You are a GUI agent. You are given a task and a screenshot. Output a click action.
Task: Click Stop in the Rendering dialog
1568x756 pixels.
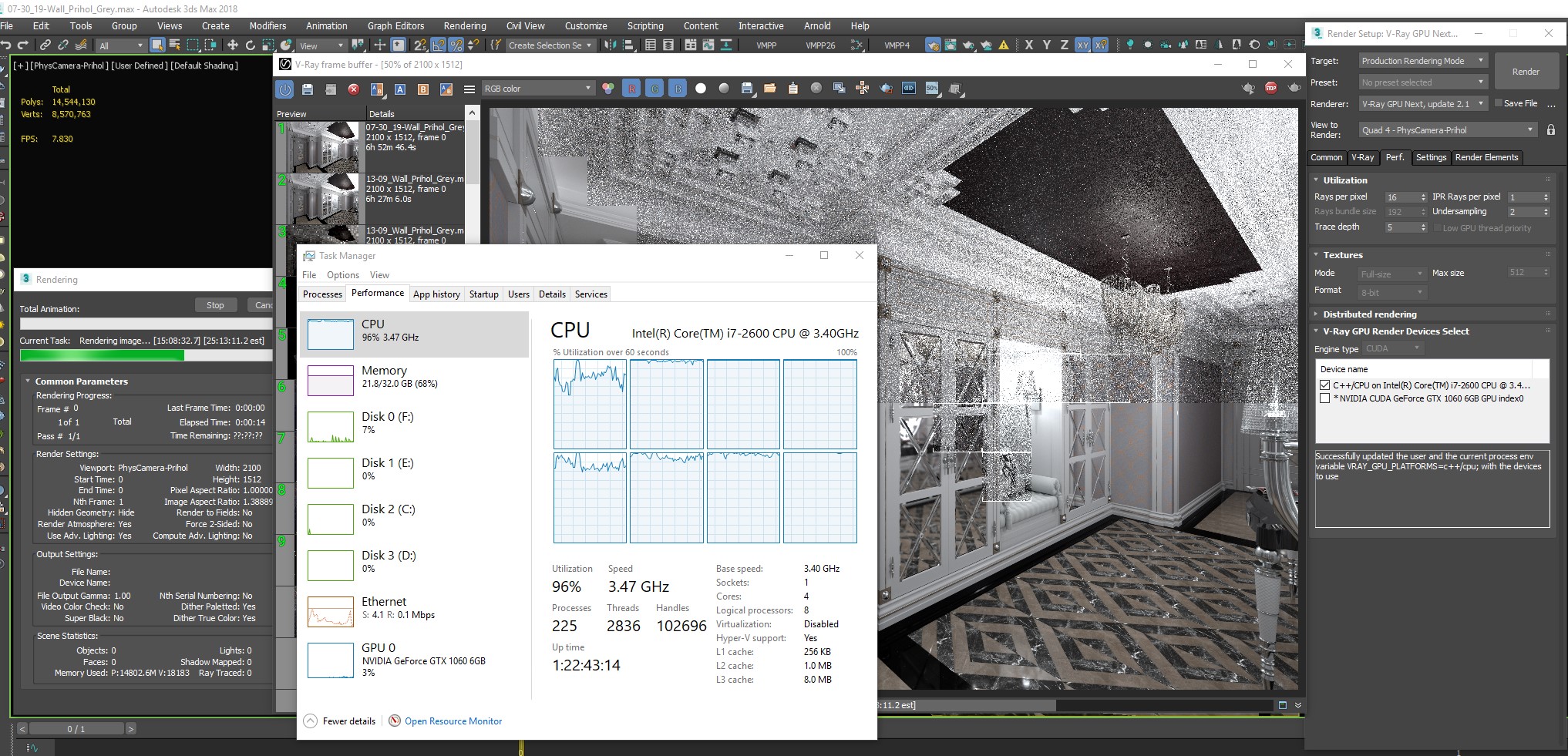click(x=215, y=305)
